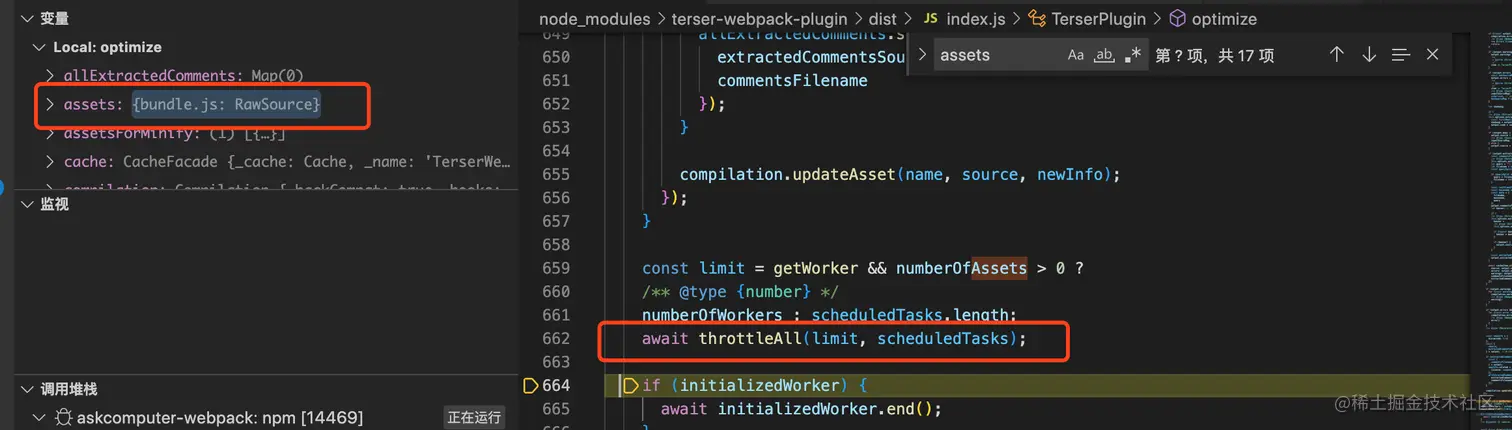This screenshot has width=1512, height=430.
Task: Click index.js breadcrumb segment
Action: [975, 19]
